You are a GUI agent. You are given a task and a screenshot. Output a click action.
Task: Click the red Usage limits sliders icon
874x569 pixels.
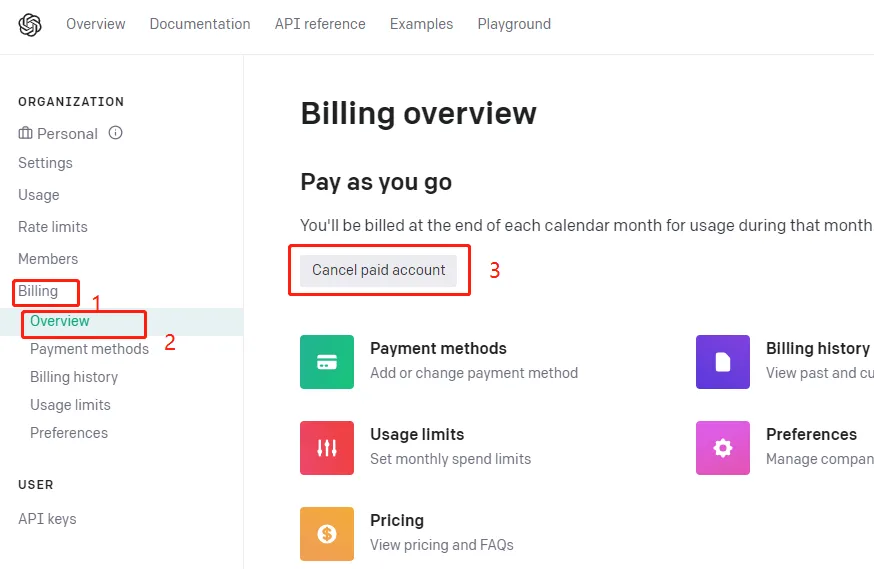pyautogui.click(x=326, y=448)
